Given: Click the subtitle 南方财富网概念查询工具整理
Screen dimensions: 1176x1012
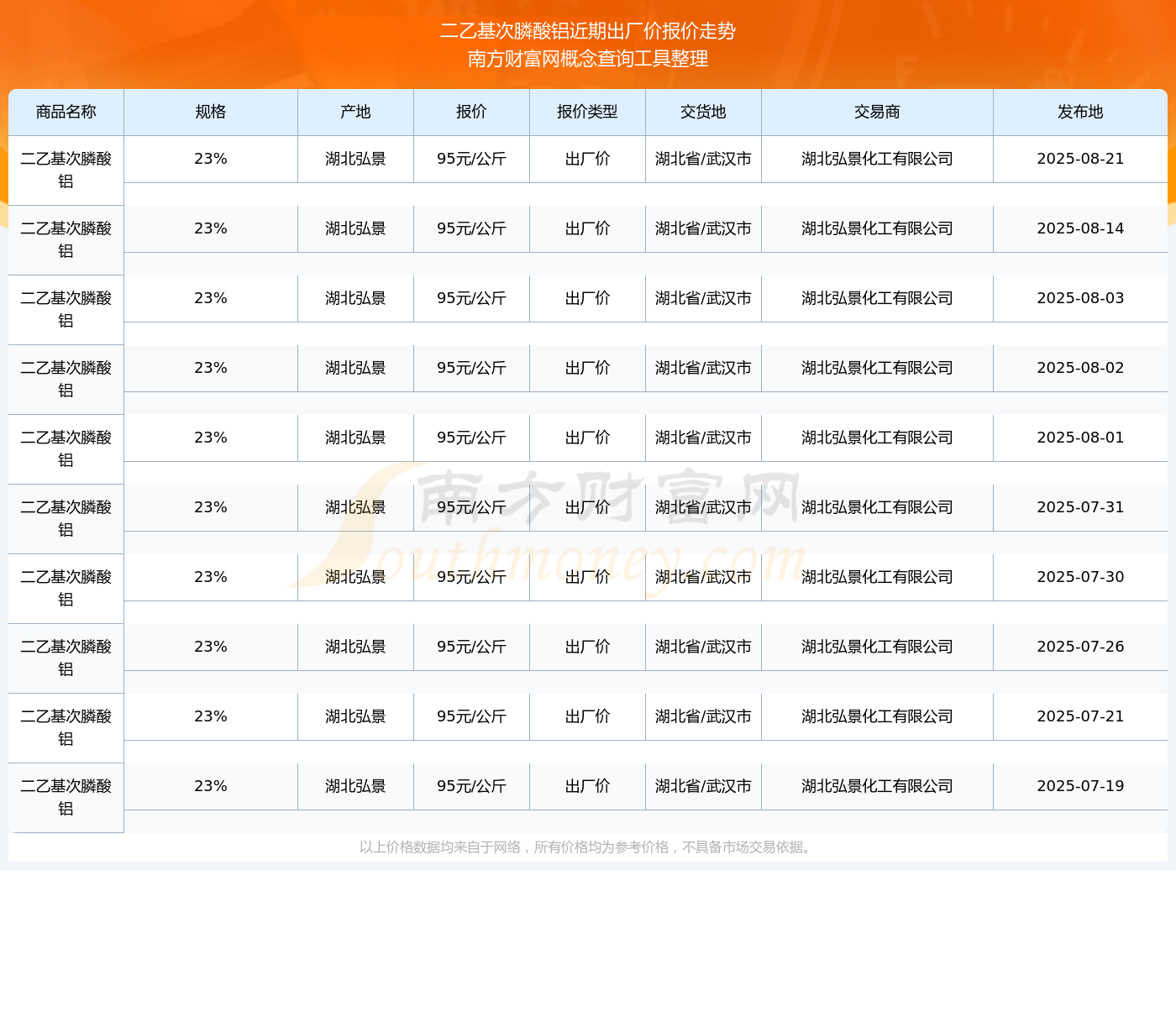Looking at the screenshot, I should click(x=588, y=59).
